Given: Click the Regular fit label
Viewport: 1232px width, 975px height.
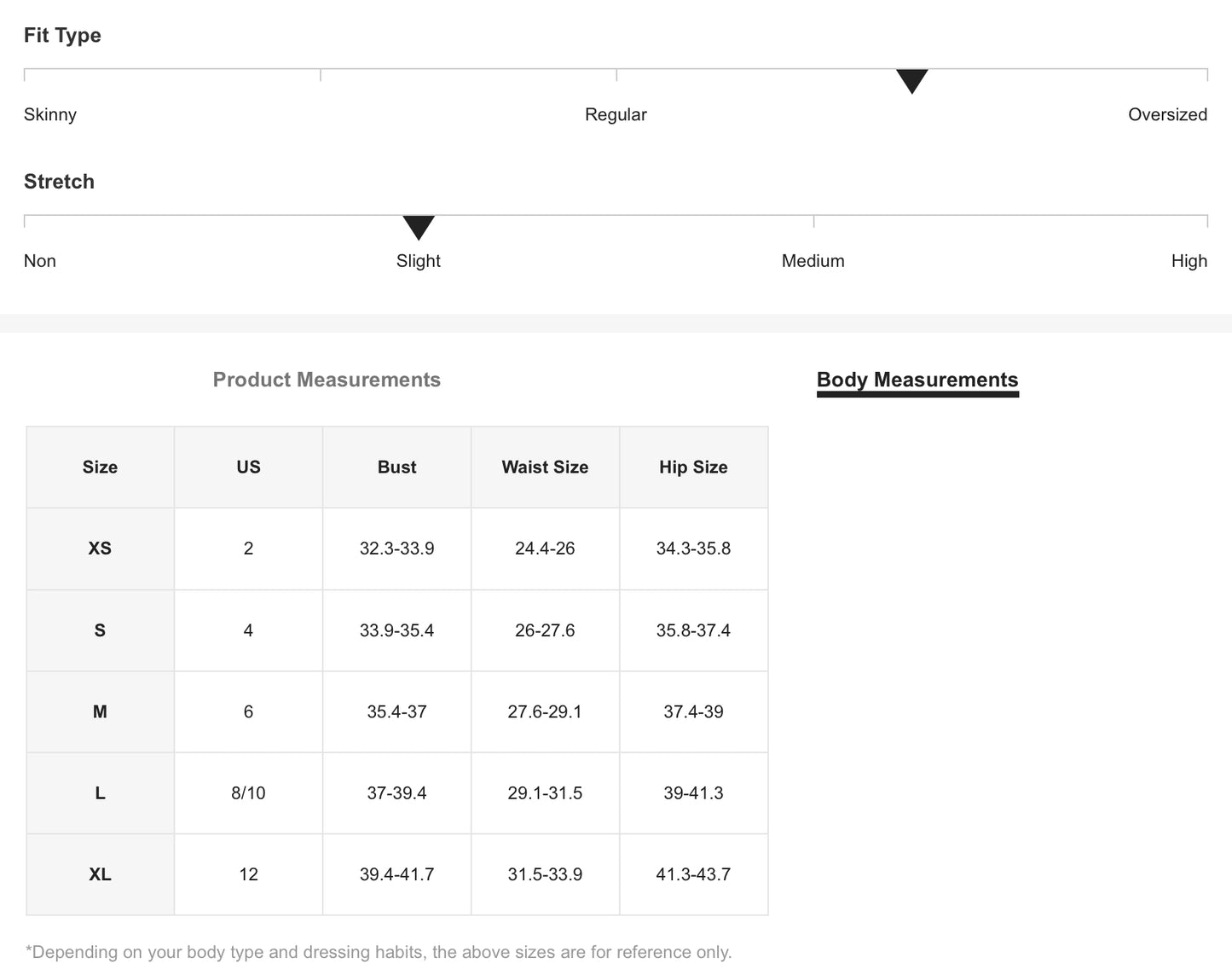Looking at the screenshot, I should pyautogui.click(x=616, y=114).
